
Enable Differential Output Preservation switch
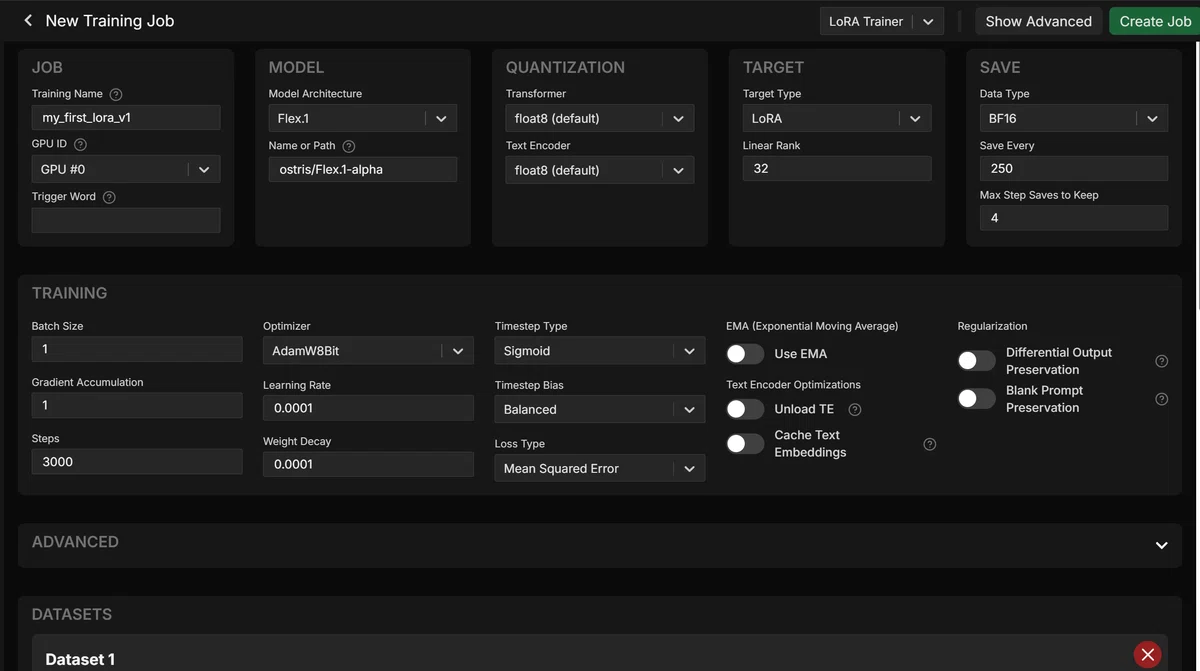976,361
